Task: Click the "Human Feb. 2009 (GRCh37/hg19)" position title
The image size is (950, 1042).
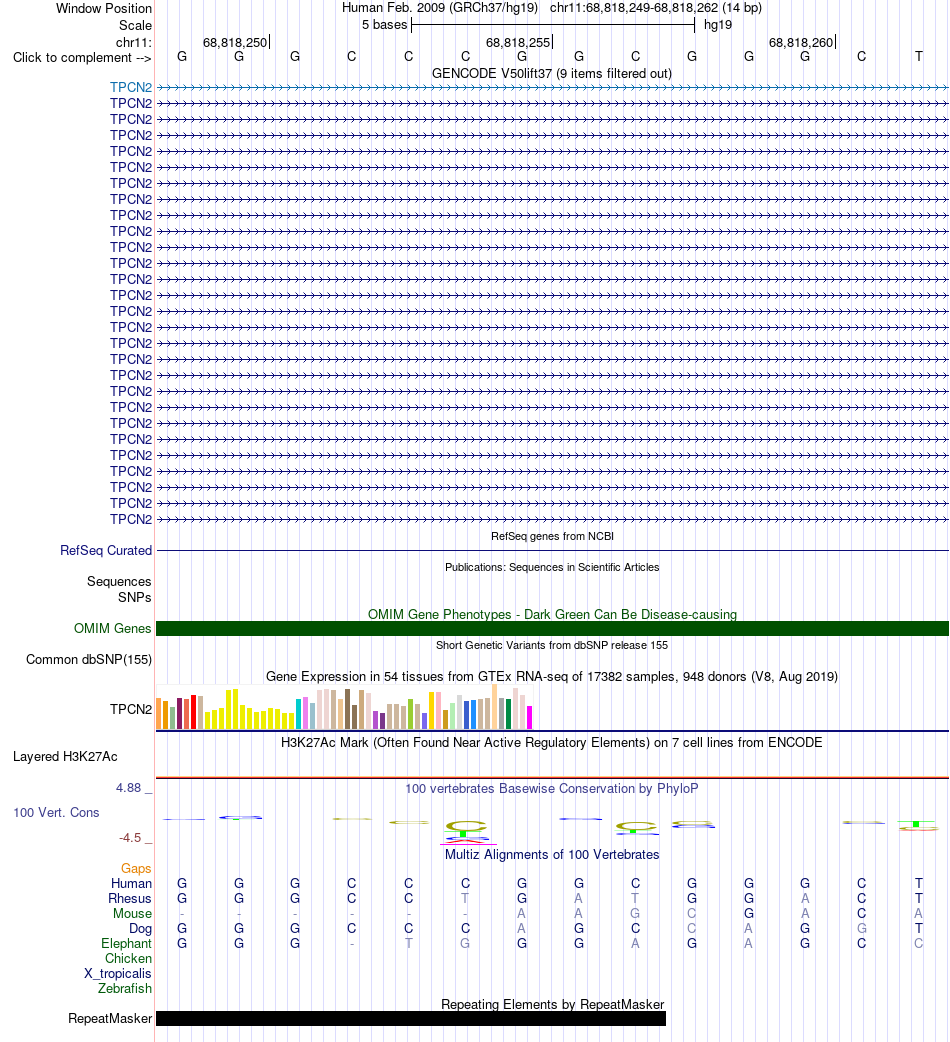Action: click(440, 8)
